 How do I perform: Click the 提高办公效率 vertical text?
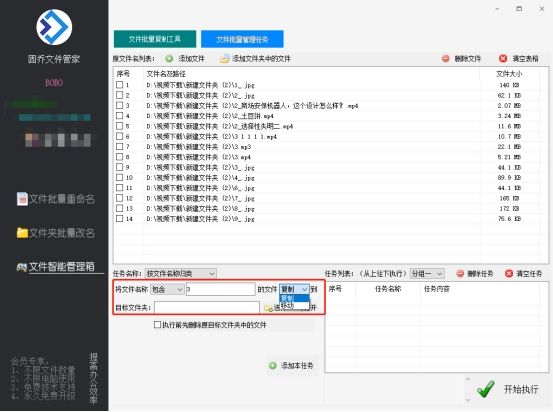[x=93, y=378]
